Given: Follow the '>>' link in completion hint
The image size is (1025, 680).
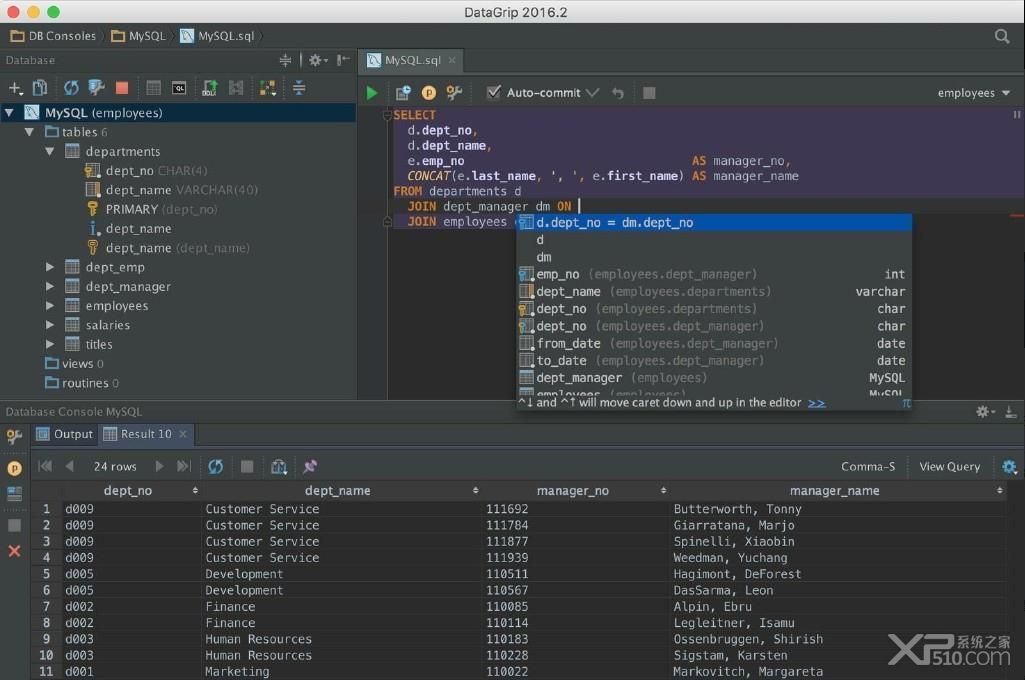Looking at the screenshot, I should pyautogui.click(x=816, y=403).
